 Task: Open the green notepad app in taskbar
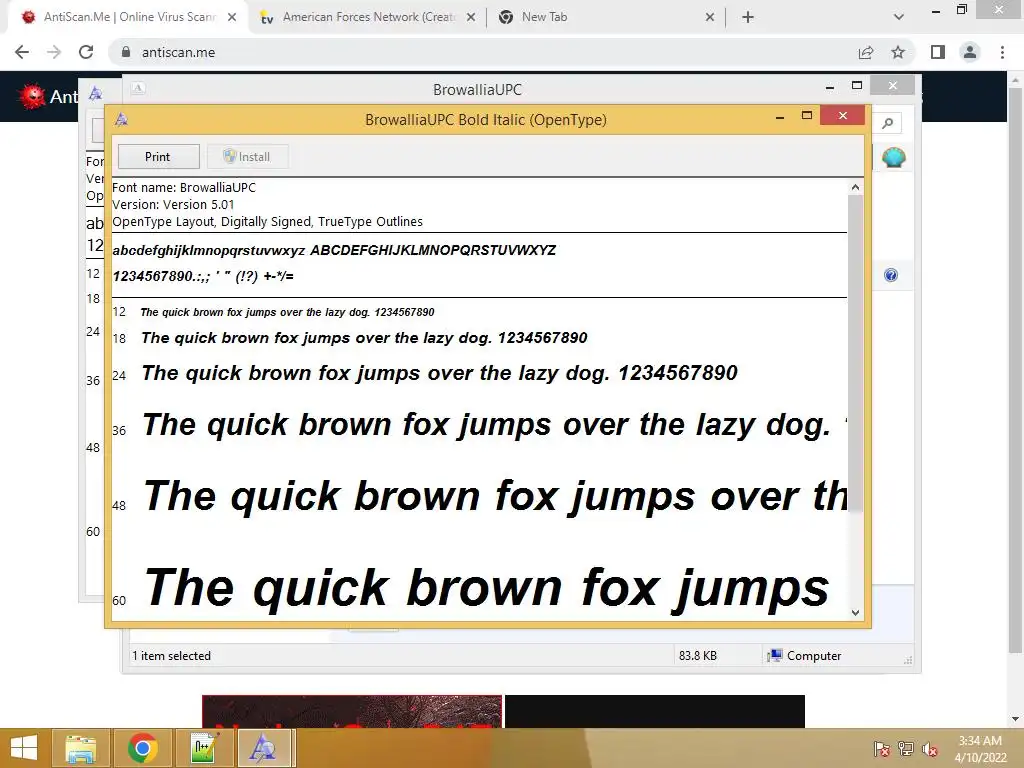(203, 748)
